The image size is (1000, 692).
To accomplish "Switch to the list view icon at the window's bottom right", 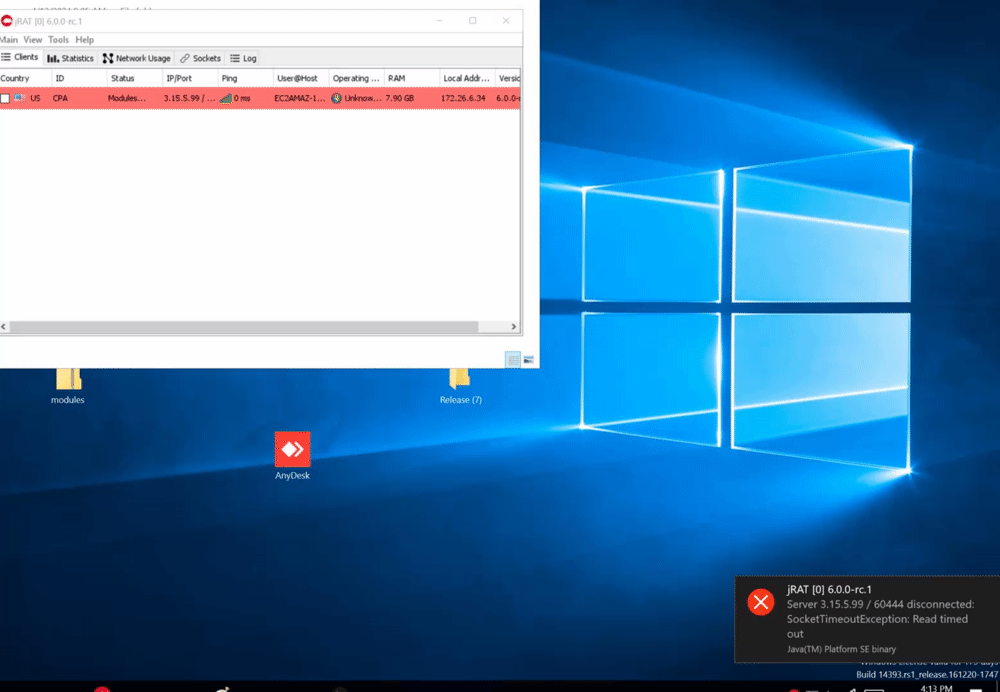I will pos(512,360).
